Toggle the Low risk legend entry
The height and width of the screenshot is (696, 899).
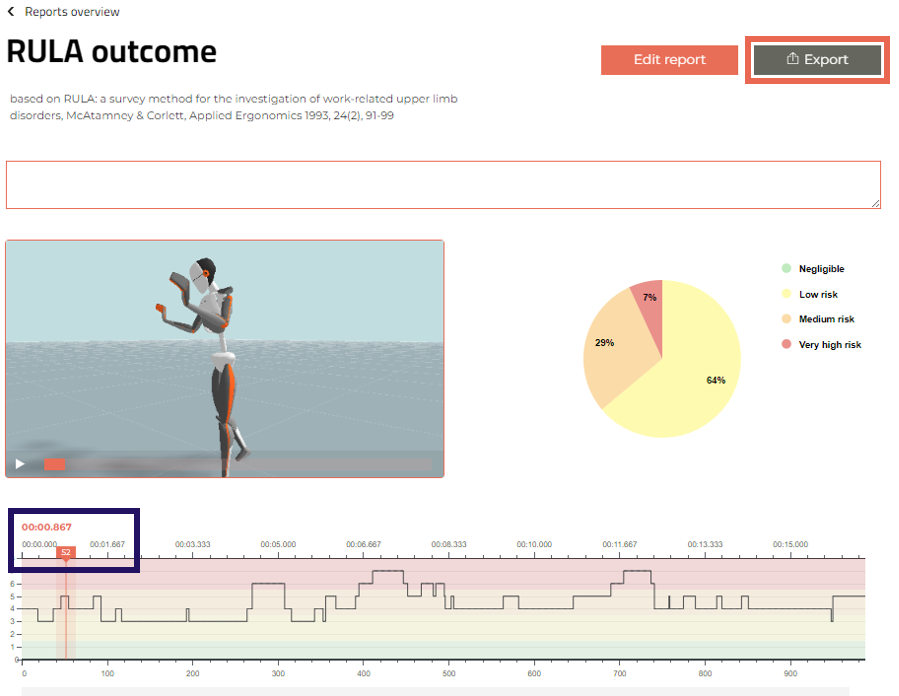(x=818, y=294)
